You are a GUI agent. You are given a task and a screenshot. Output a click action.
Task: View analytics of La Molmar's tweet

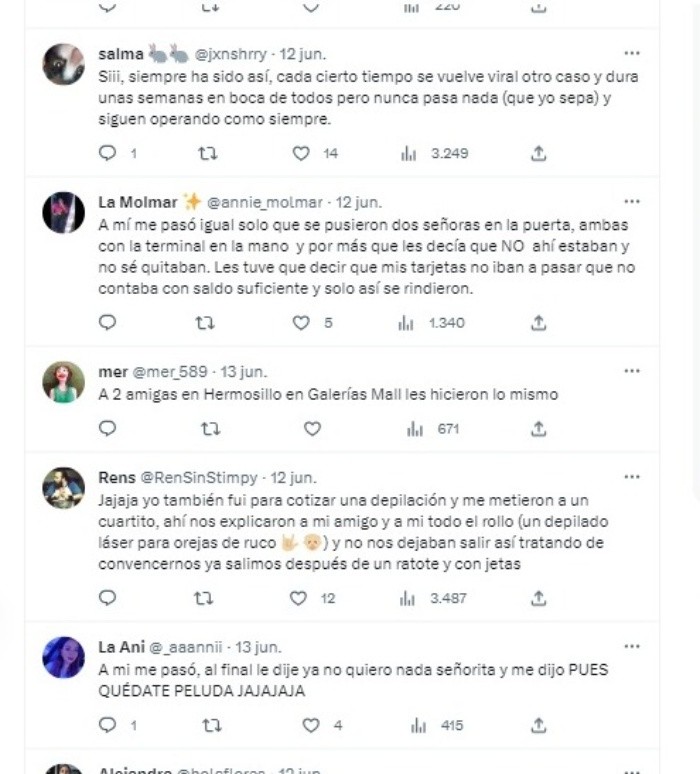point(410,323)
